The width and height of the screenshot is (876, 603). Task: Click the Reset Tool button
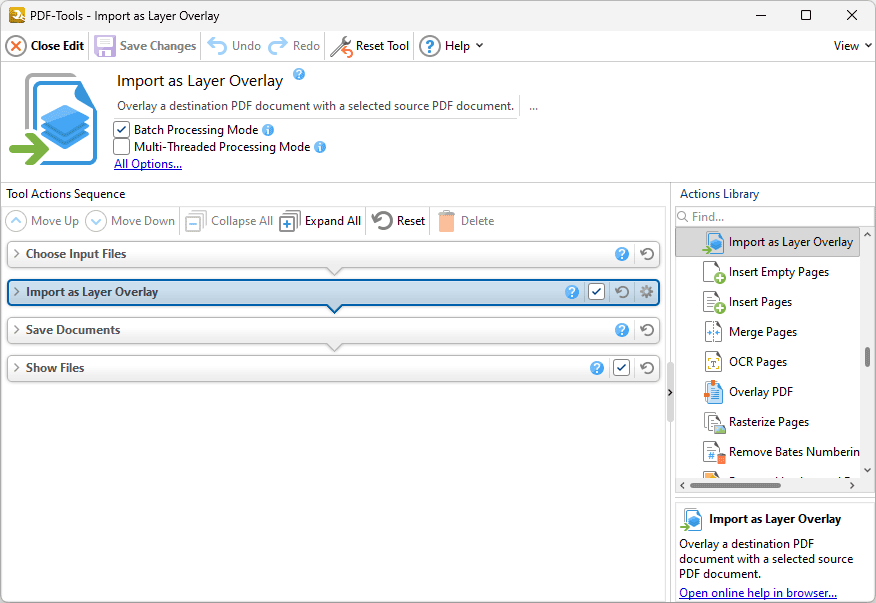click(370, 46)
